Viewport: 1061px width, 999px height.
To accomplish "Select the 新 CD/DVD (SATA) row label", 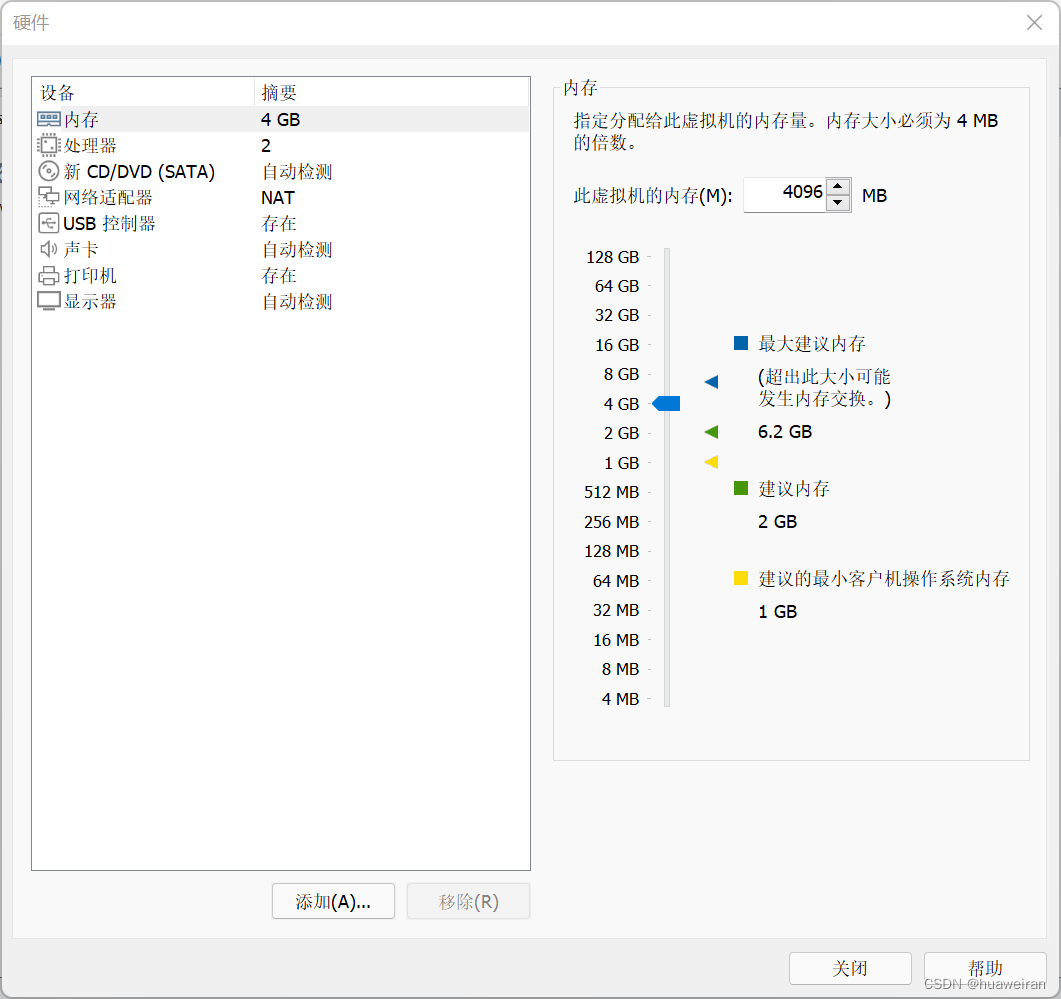I will [139, 172].
